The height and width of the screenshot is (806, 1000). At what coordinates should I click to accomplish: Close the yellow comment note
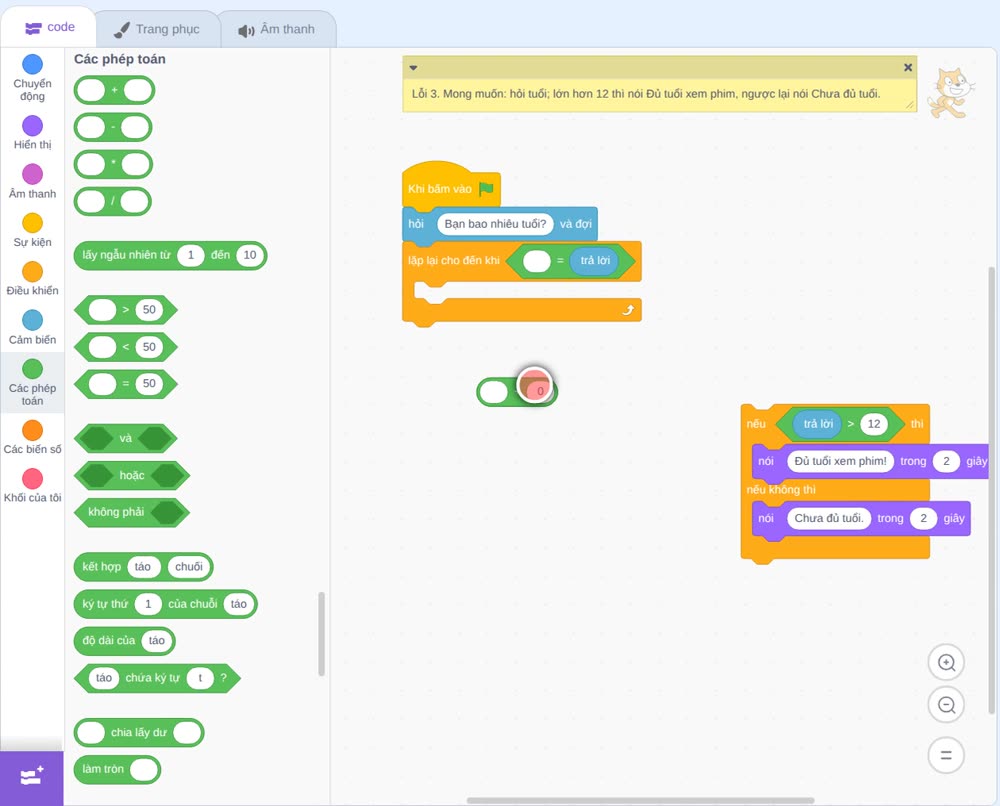pyautogui.click(x=908, y=67)
